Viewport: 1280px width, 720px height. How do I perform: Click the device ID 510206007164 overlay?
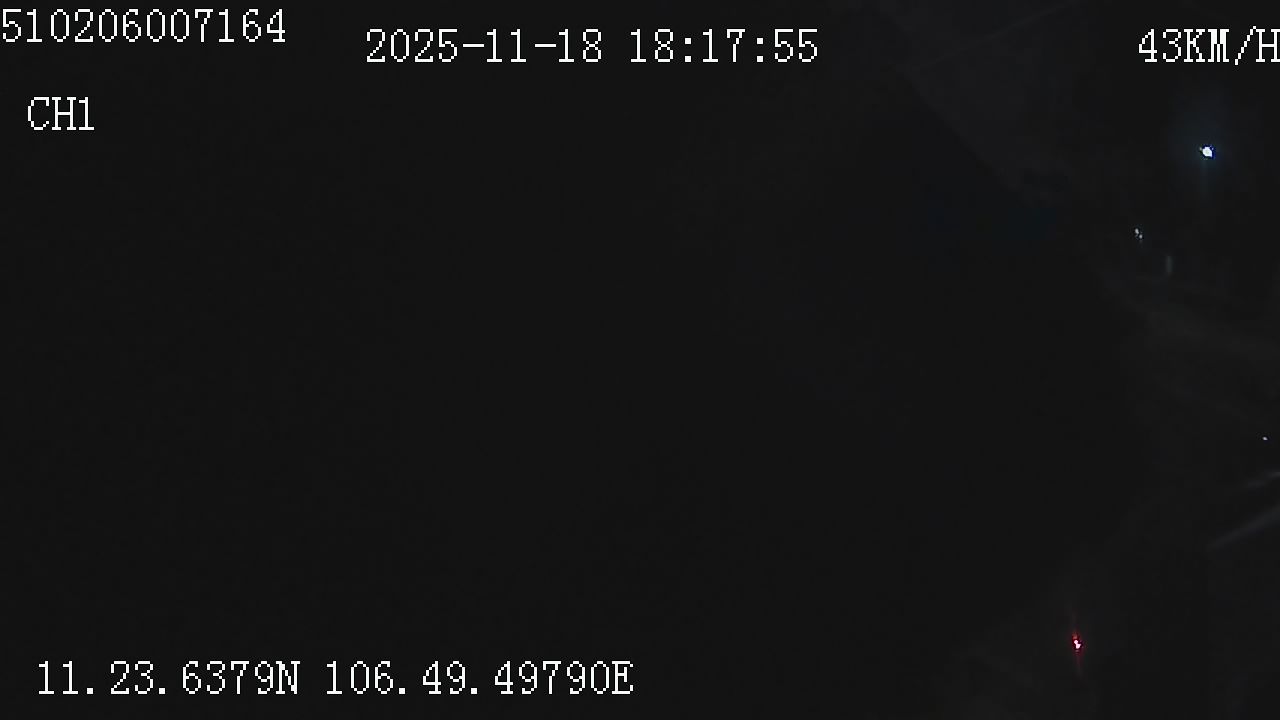click(x=143, y=27)
